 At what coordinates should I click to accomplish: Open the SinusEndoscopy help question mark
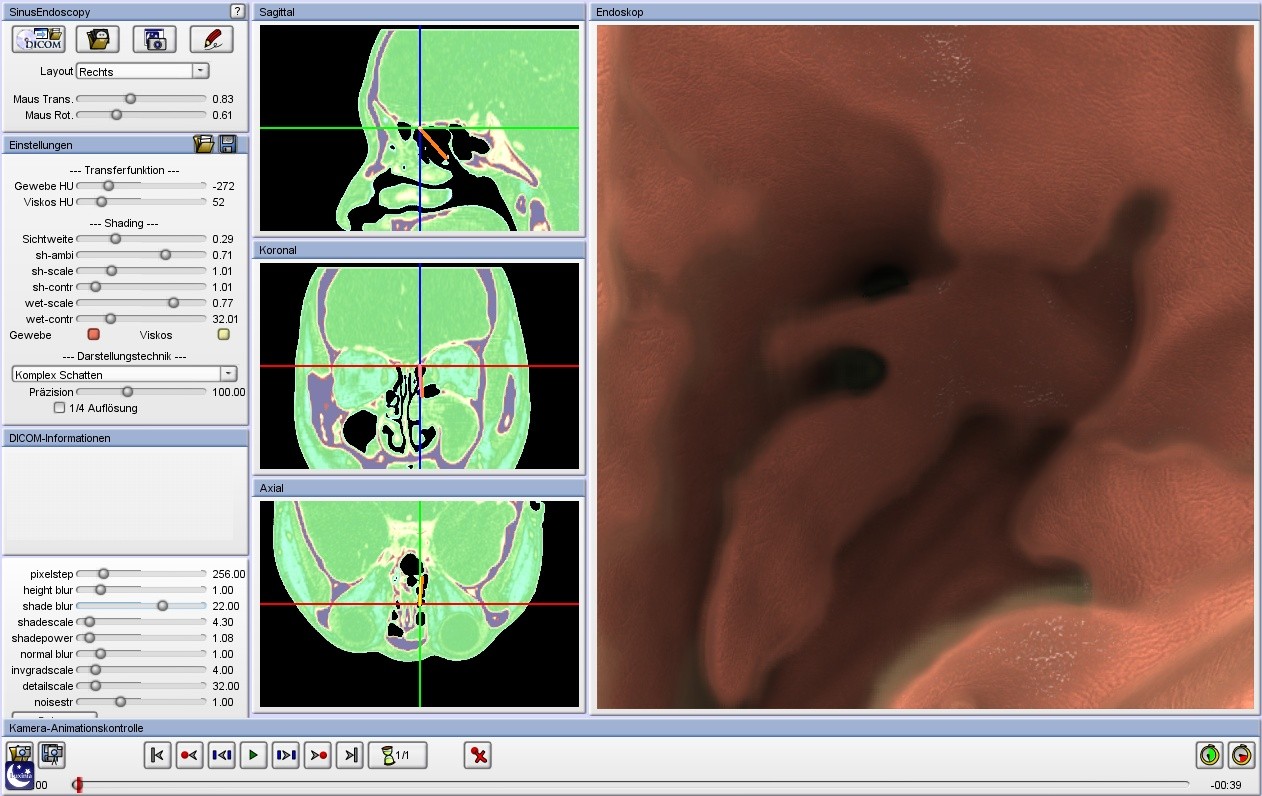[237, 11]
